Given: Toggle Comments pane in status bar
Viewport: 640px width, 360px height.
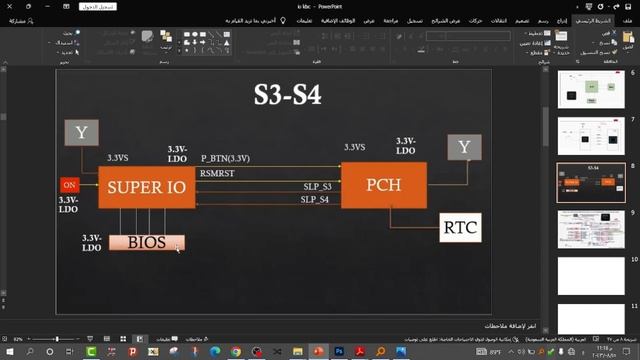Looking at the screenshot, I should (x=167, y=339).
